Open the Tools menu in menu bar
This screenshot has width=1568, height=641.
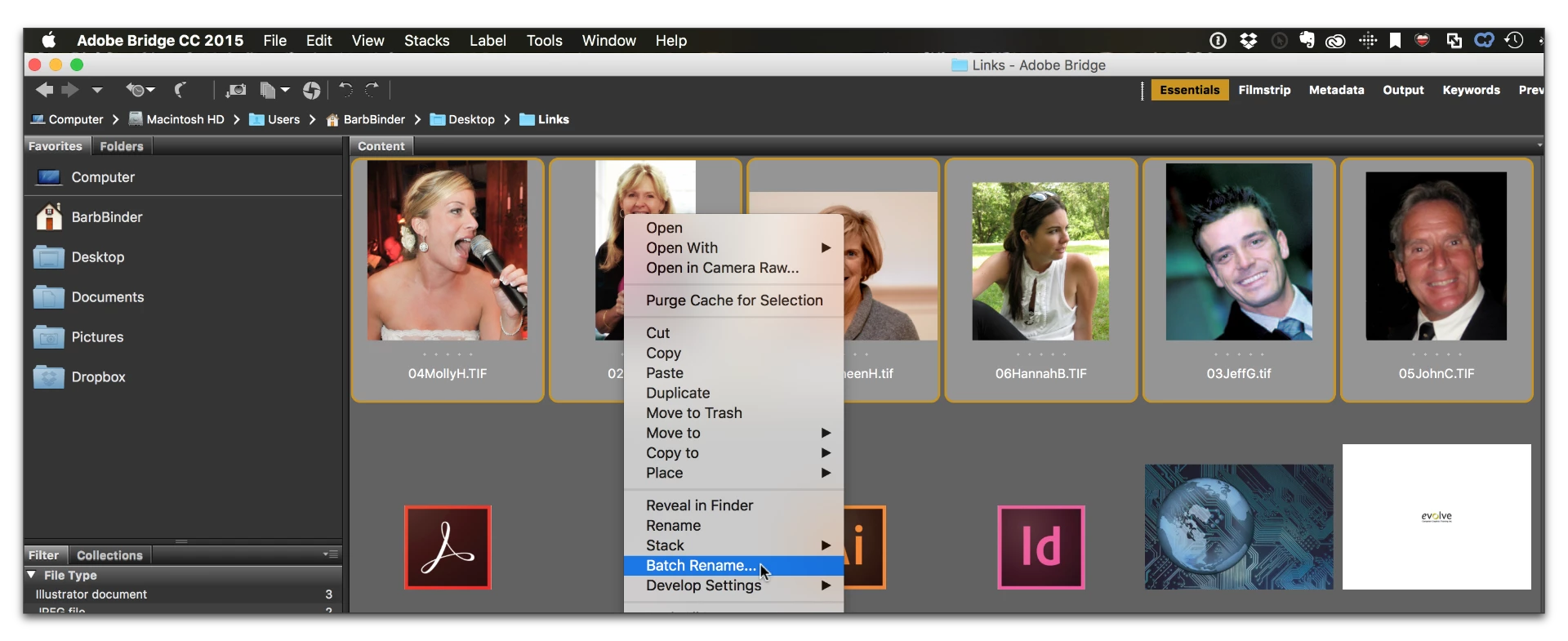coord(544,41)
